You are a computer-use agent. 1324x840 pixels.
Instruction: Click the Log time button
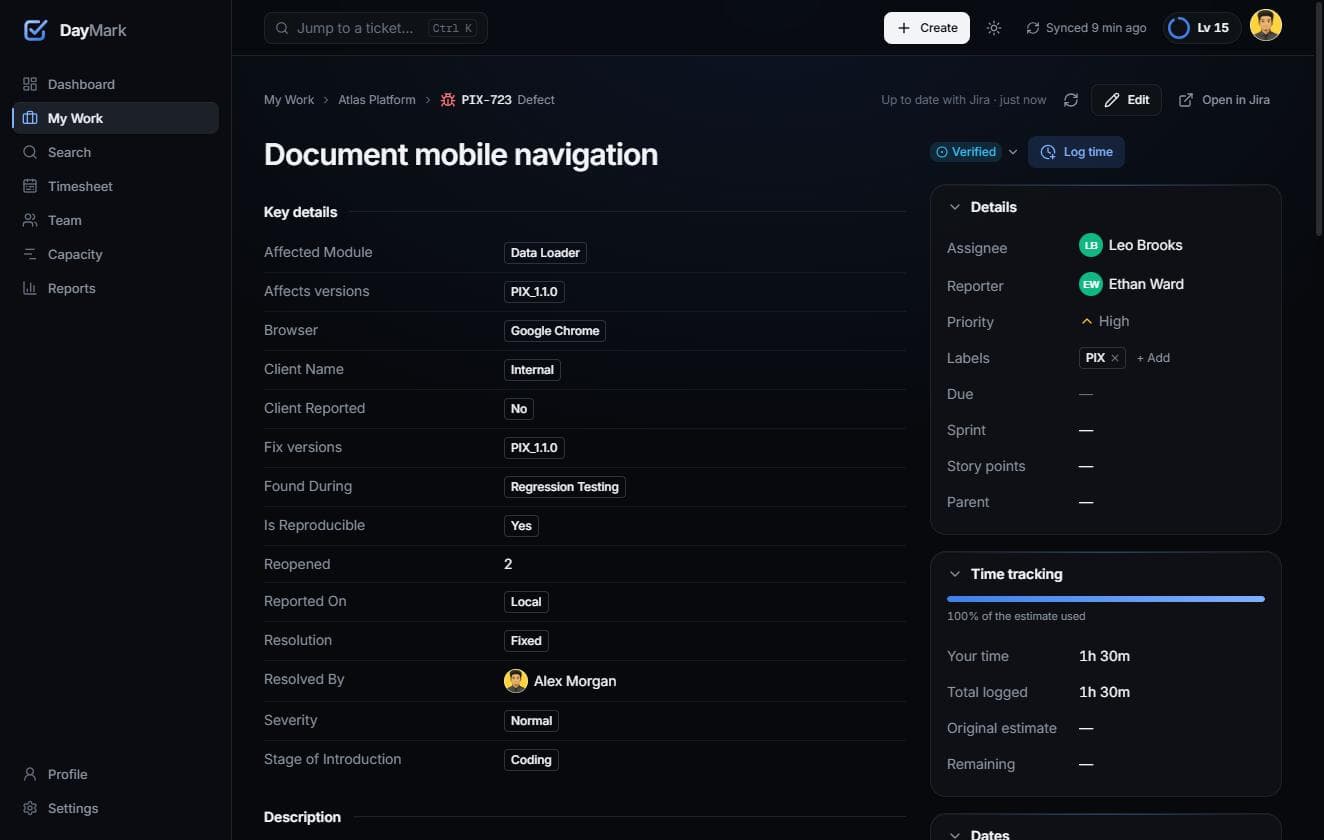click(1076, 152)
